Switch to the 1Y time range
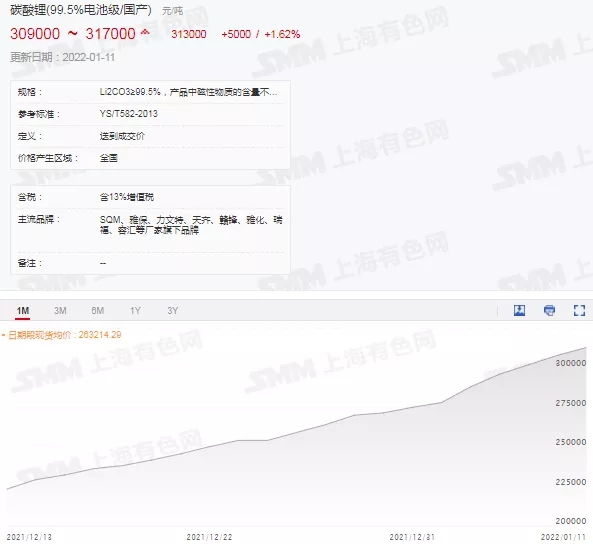Screen dimensions: 593x544 (x=135, y=311)
